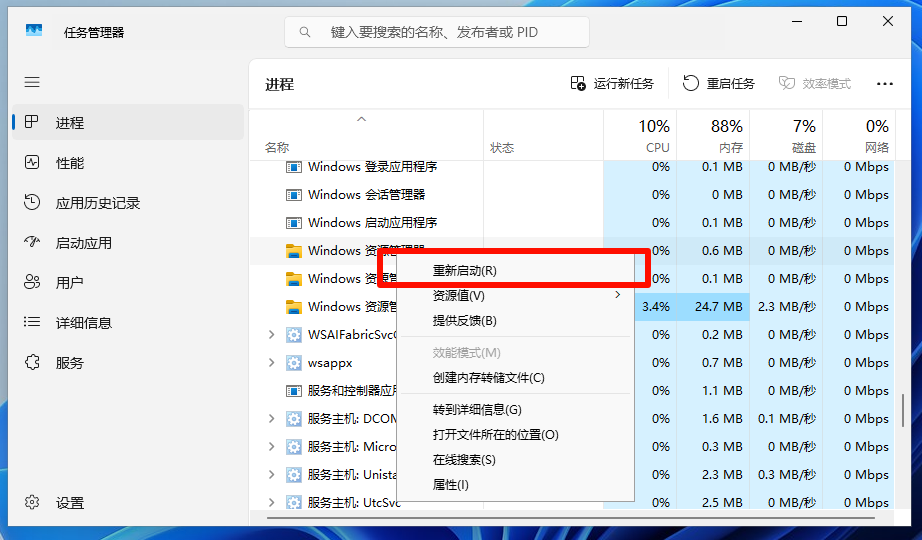This screenshot has width=922, height=540.
Task: Open Resource values (资源值(V)) submenu
Action: point(516,295)
